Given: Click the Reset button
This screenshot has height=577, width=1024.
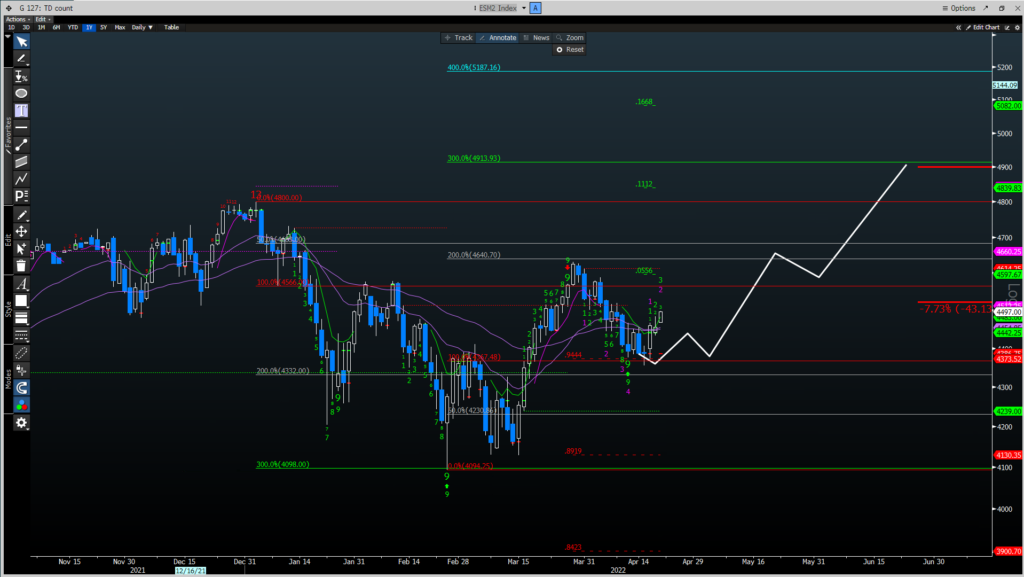Looking at the screenshot, I should [570, 50].
